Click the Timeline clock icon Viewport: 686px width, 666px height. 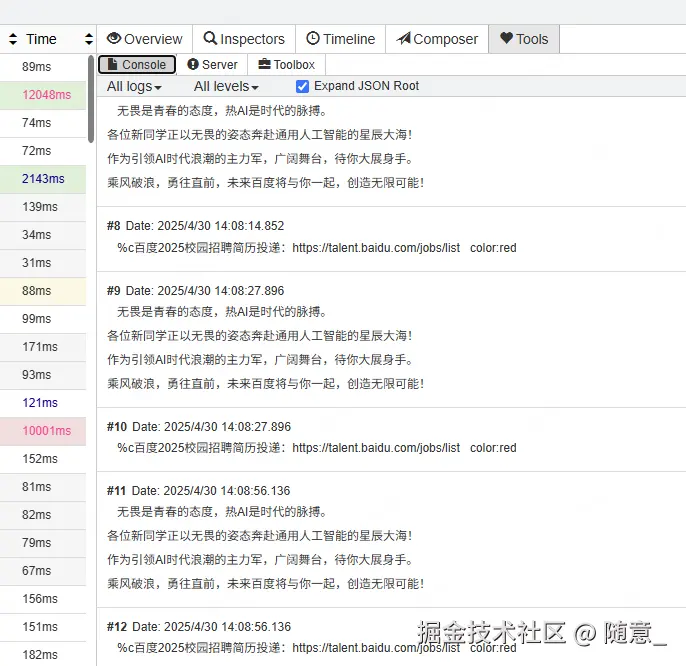(x=313, y=39)
